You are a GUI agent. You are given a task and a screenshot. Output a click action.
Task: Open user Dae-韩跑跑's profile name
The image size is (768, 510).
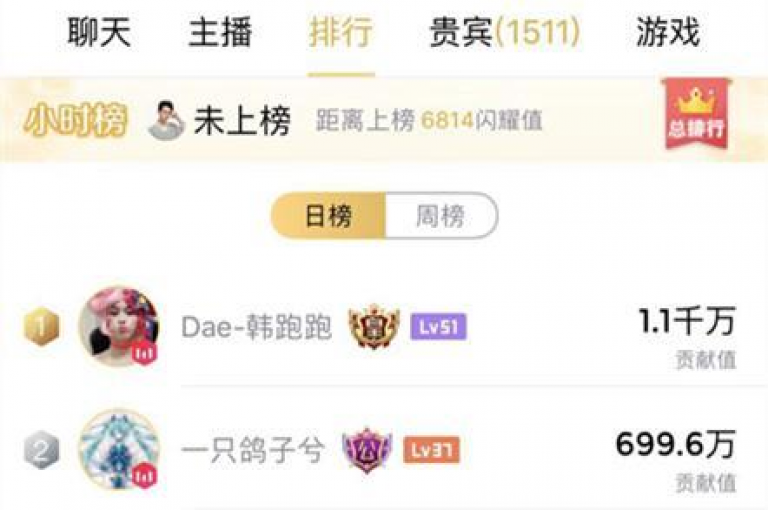(256, 327)
